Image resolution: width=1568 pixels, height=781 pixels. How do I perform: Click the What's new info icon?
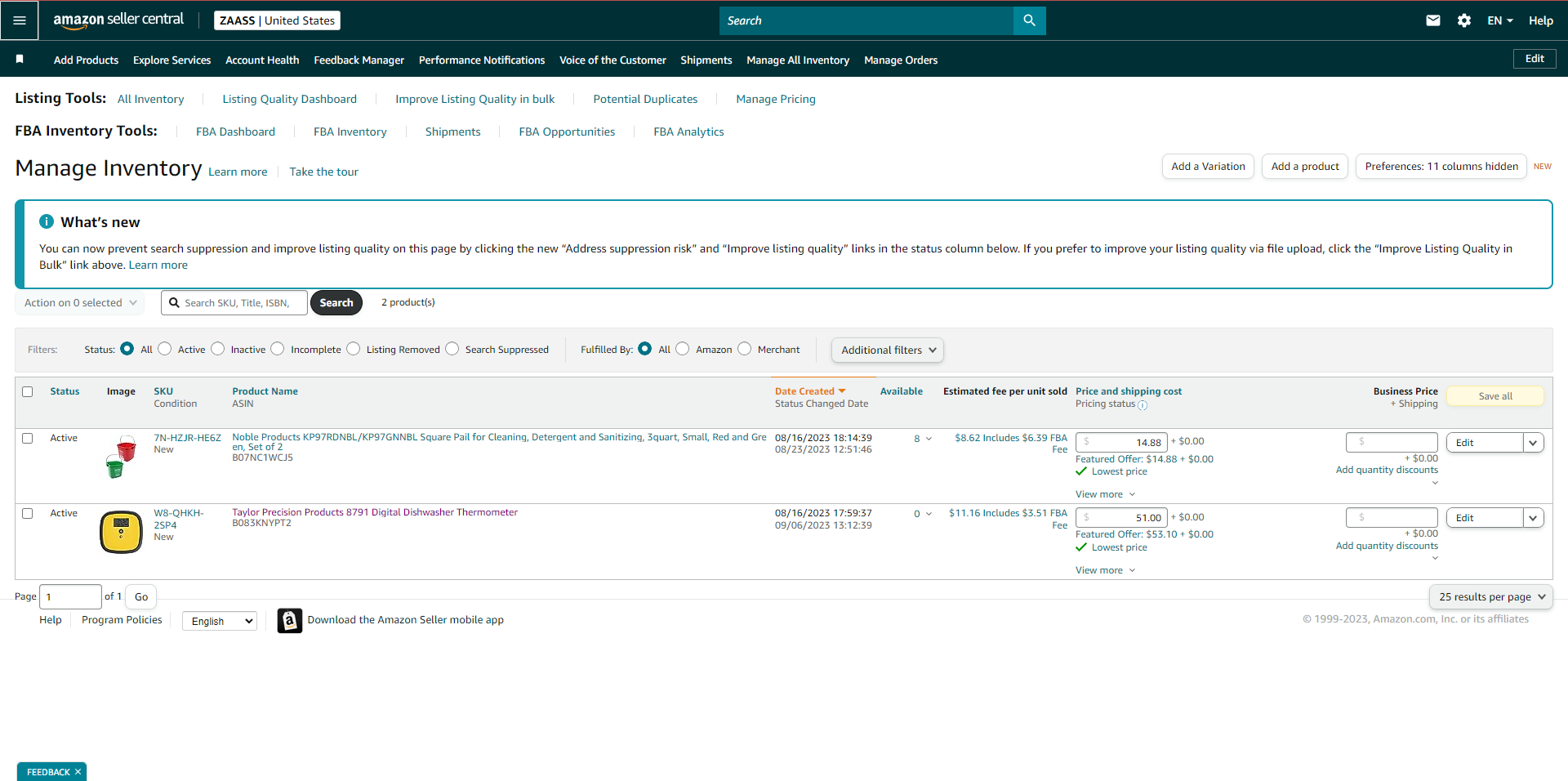(x=47, y=221)
